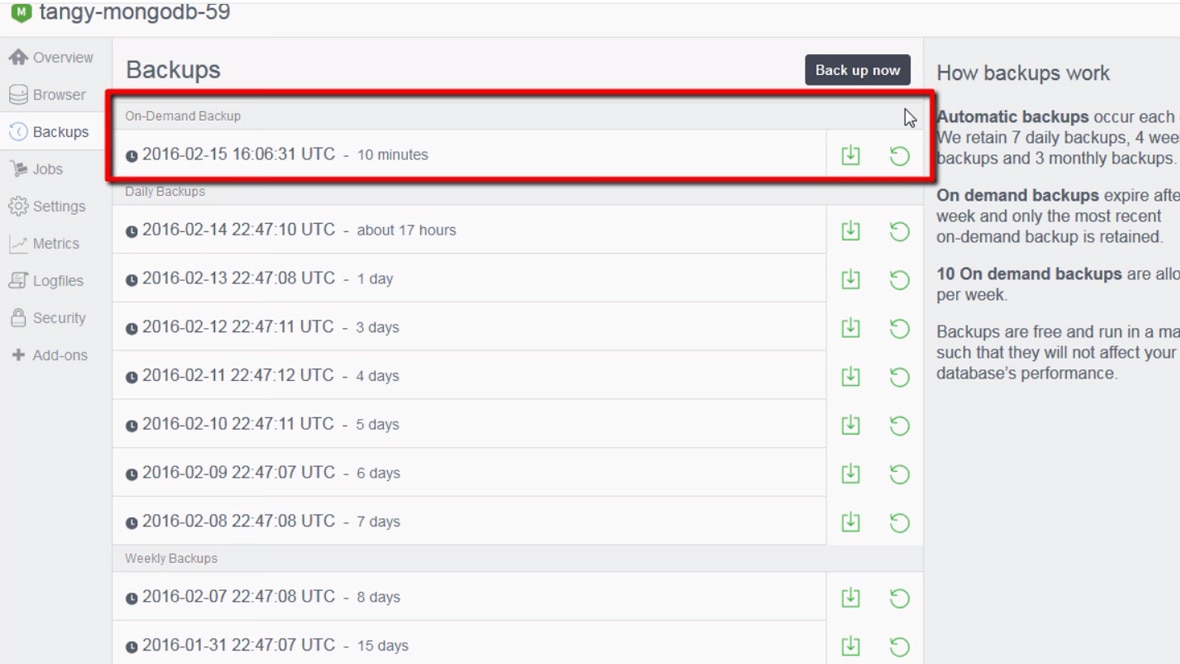Restore the 2016-02-13 daily backup

pyautogui.click(x=899, y=280)
